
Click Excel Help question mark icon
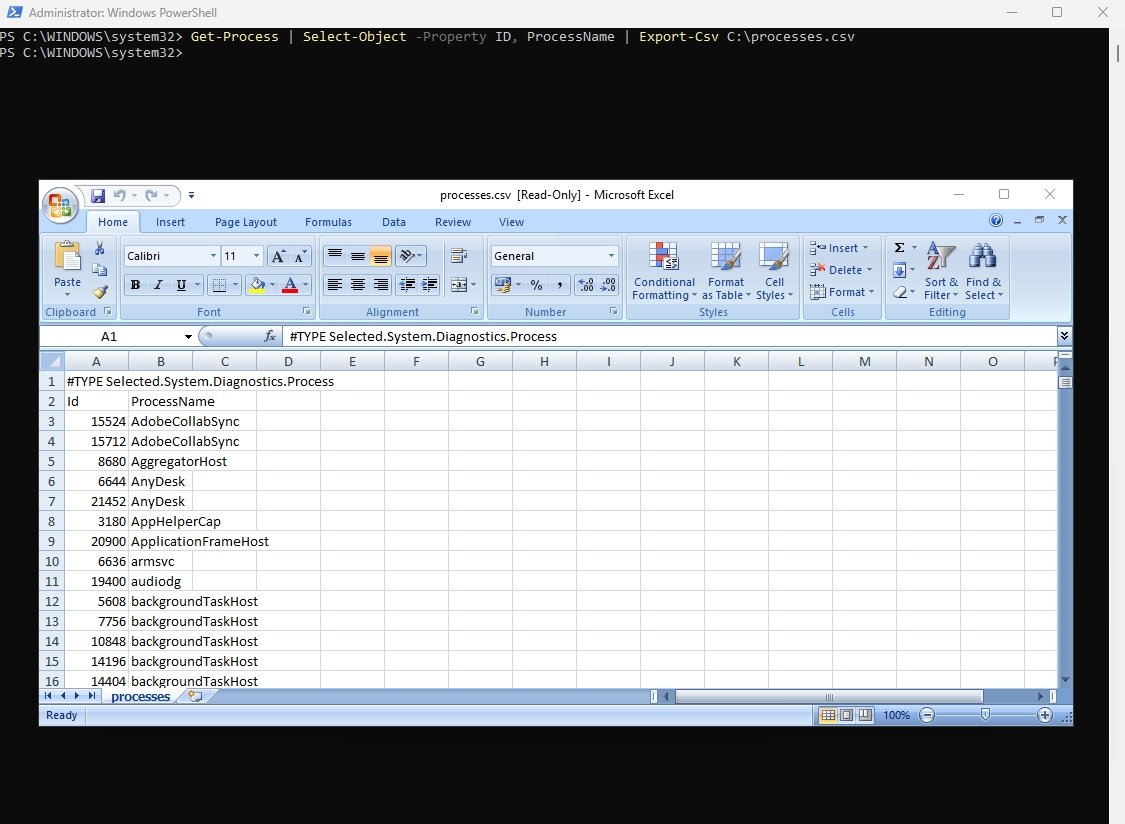click(x=996, y=220)
